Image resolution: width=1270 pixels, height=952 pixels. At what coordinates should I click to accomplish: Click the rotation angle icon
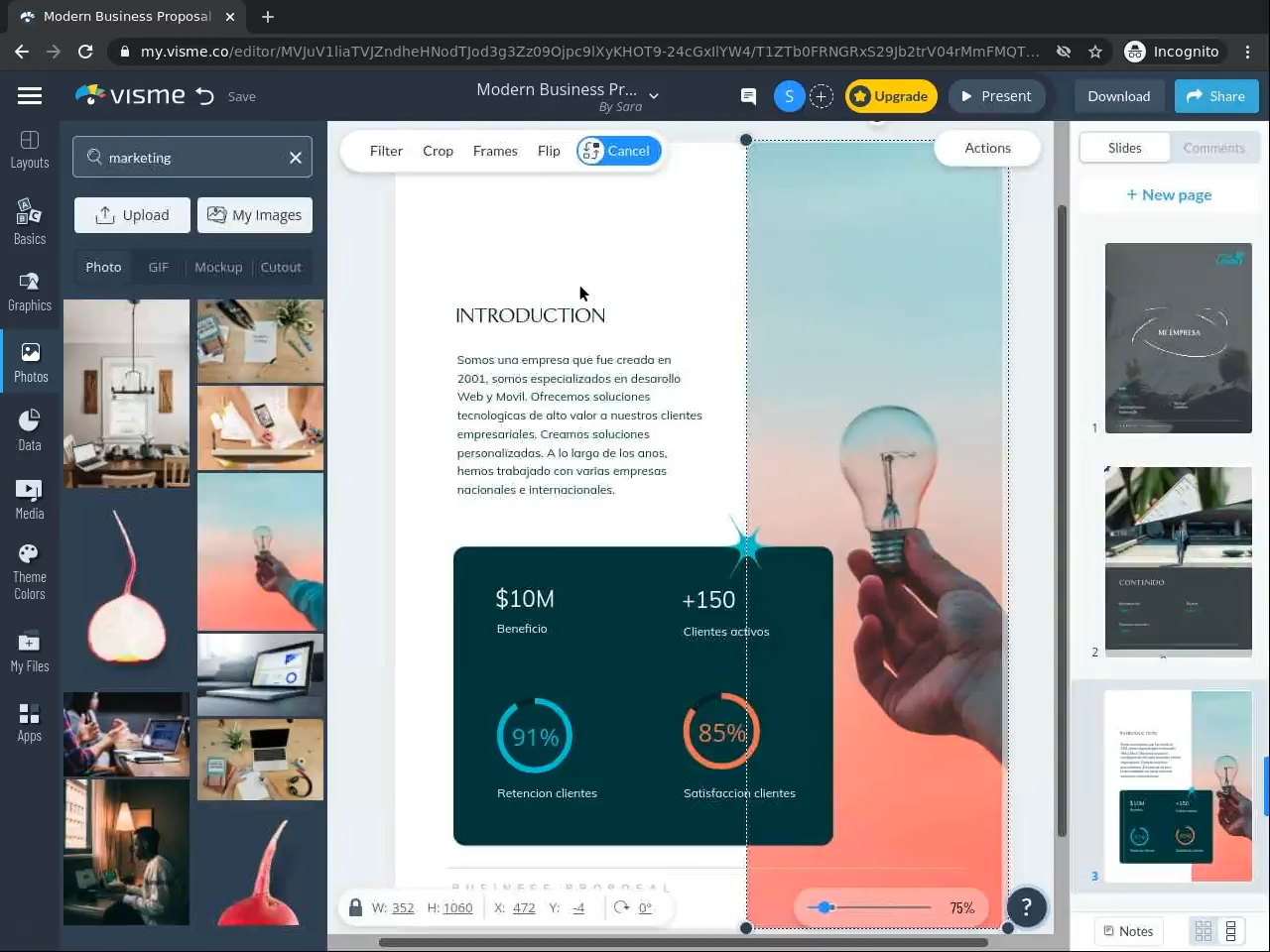click(621, 907)
